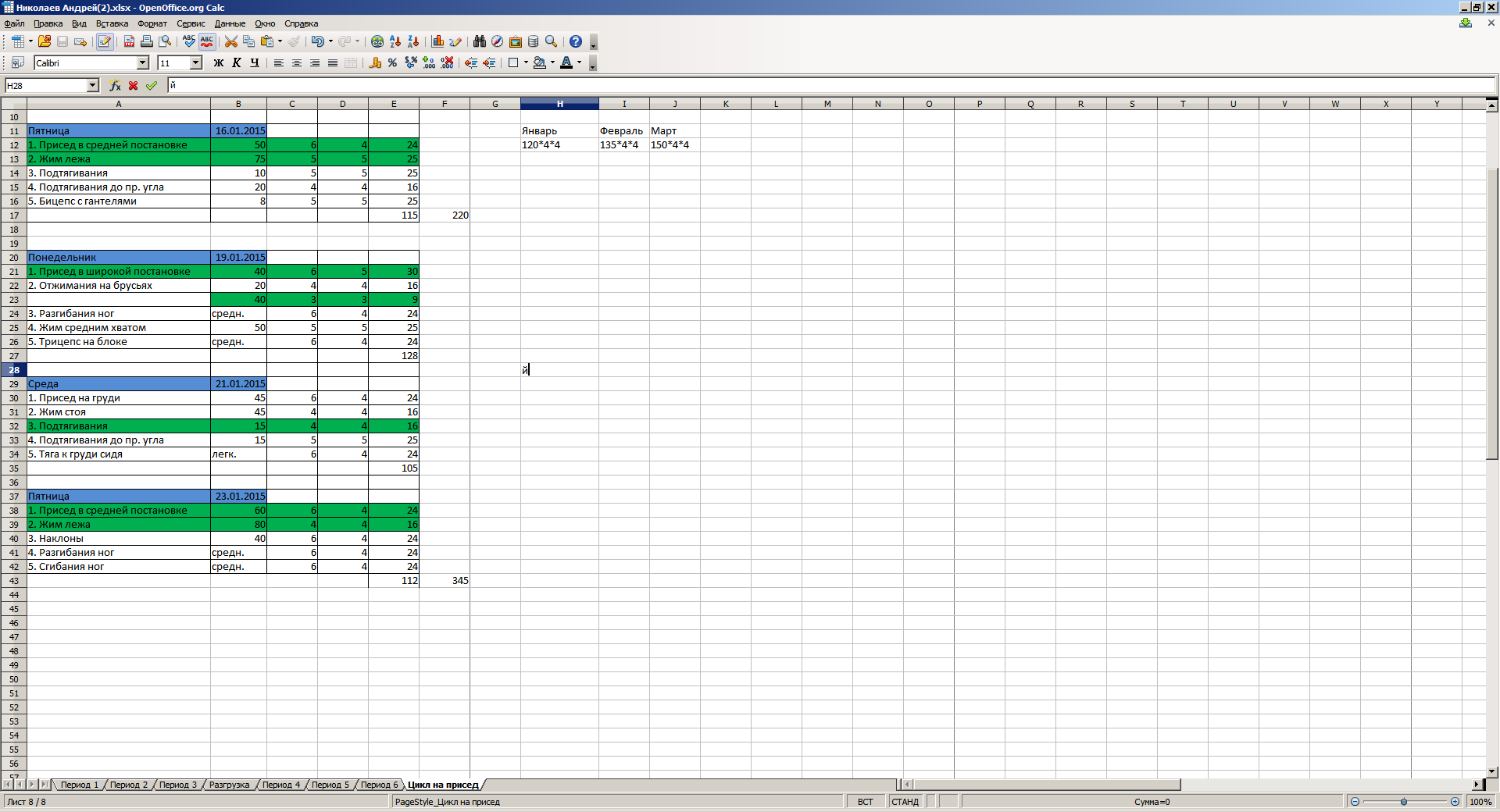Open the Name Box dropdown arrow
Viewport: 1500px width, 812px height.
pos(93,86)
